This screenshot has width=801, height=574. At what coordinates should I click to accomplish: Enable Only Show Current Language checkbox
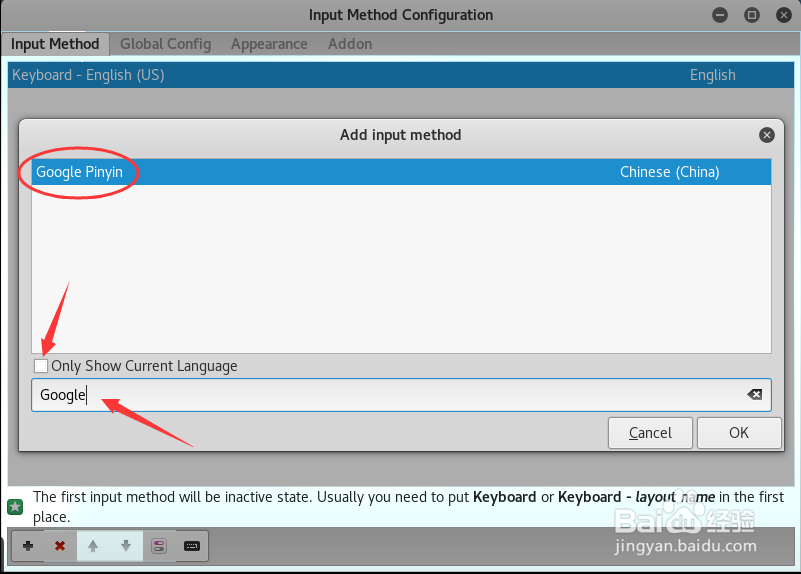point(41,366)
